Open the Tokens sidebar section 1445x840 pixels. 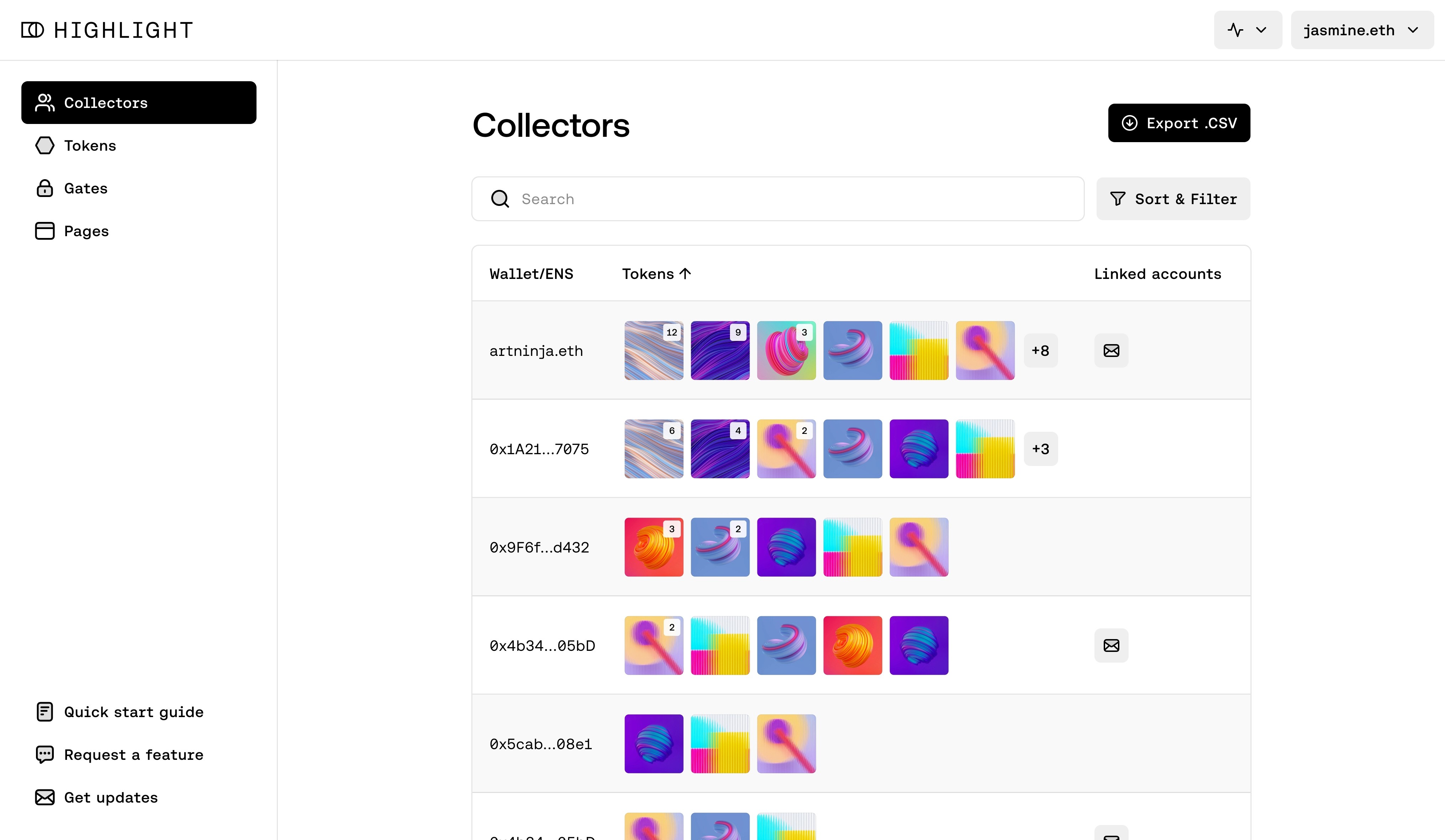click(x=90, y=146)
